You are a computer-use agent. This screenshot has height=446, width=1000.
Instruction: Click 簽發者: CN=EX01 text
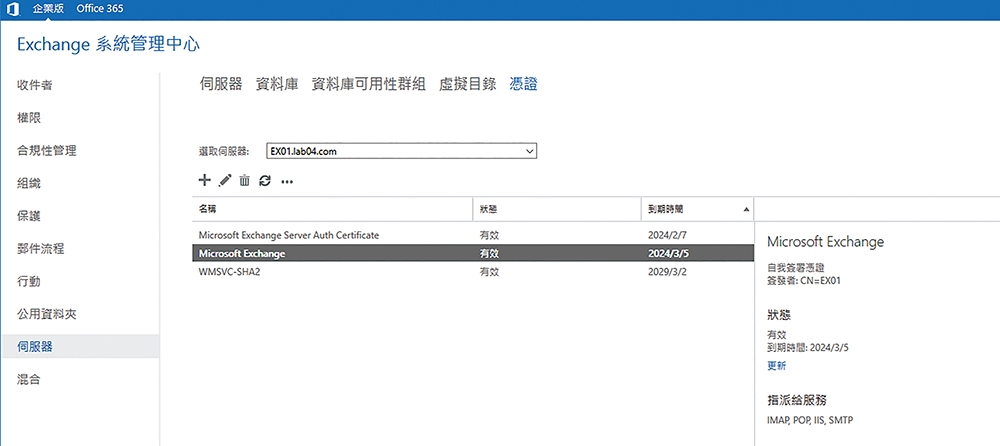(x=804, y=279)
